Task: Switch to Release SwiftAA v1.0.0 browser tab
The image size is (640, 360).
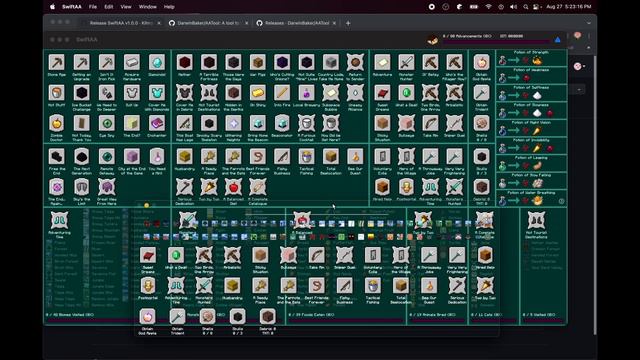Action: pyautogui.click(x=122, y=23)
